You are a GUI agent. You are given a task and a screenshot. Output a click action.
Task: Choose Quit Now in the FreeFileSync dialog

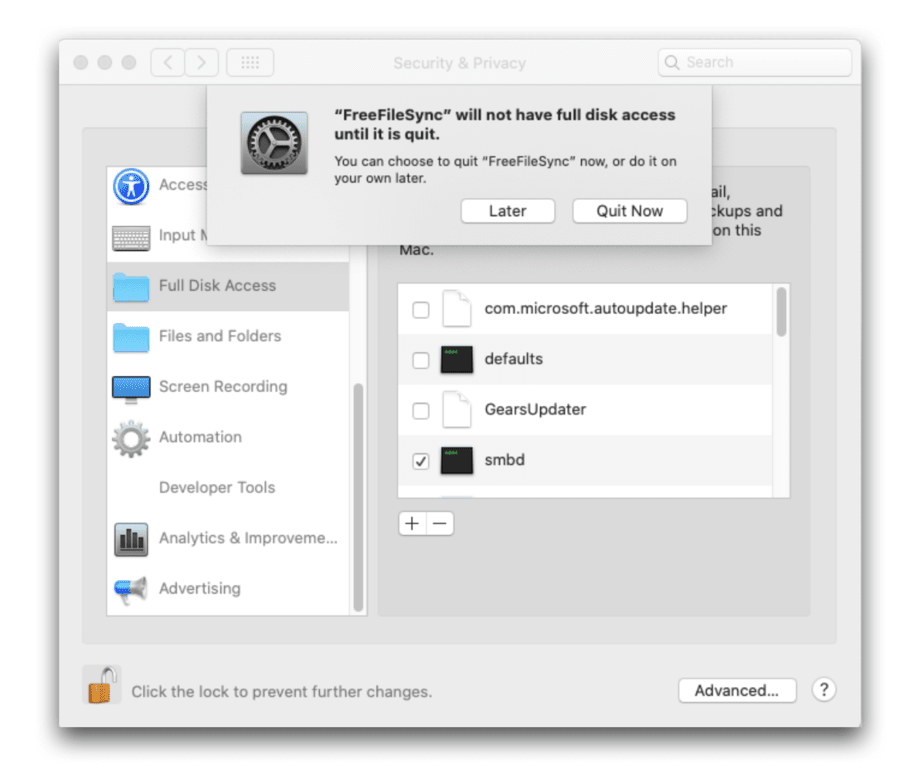pyautogui.click(x=629, y=211)
